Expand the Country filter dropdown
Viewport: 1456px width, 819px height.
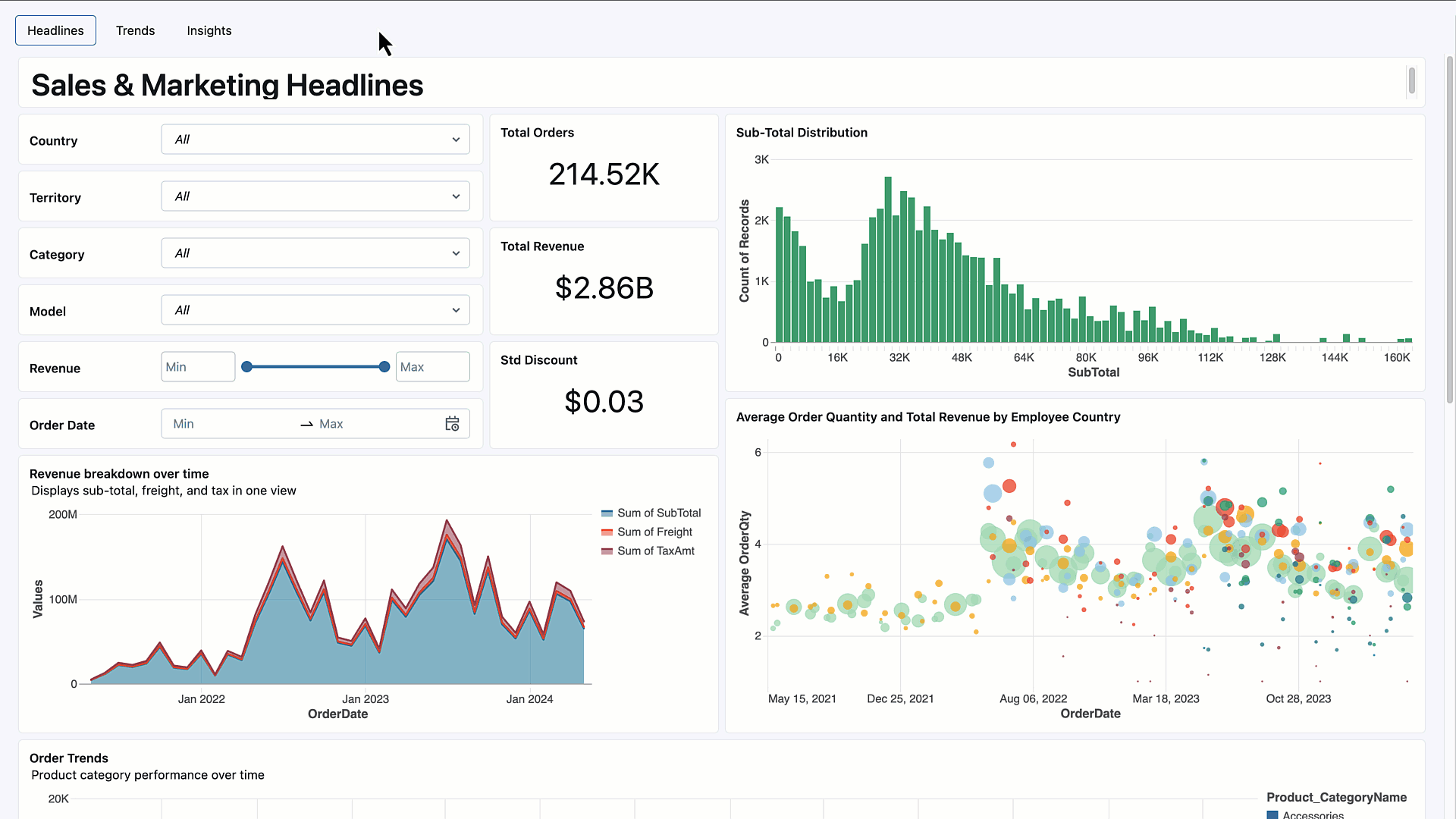click(315, 140)
